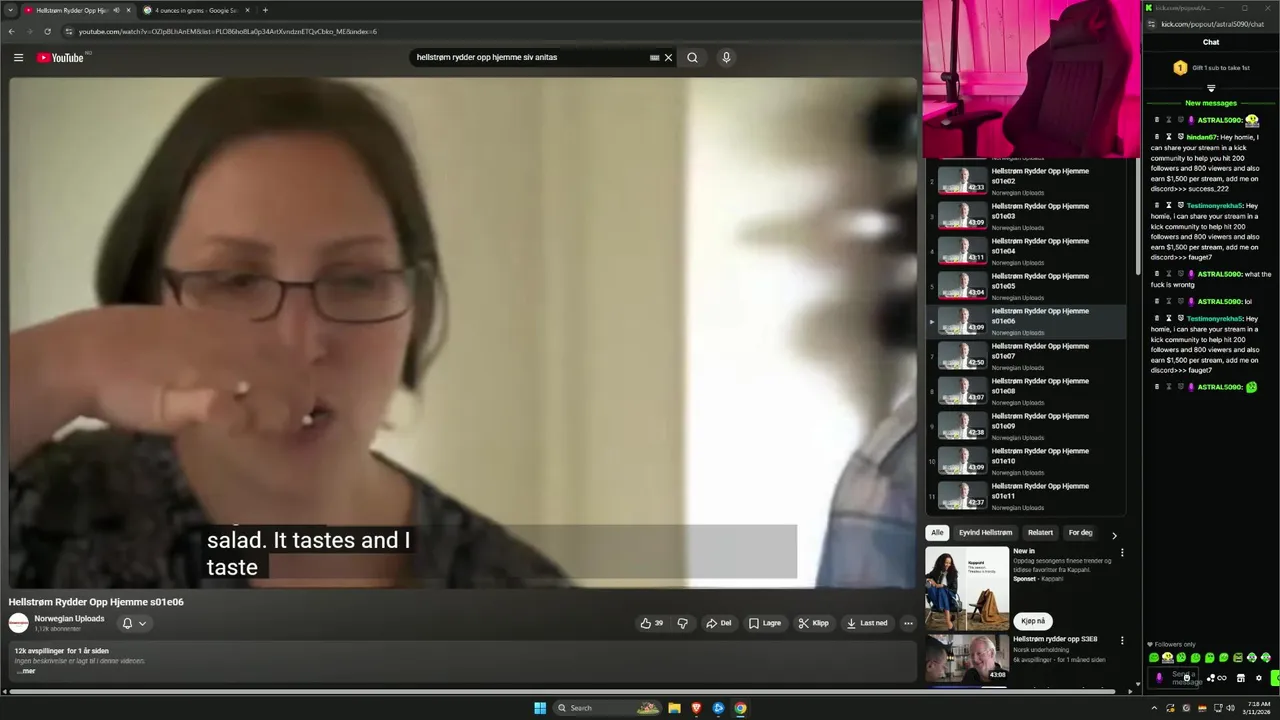
Task: Open the YouTube guide hamburger menu
Action: 18,58
